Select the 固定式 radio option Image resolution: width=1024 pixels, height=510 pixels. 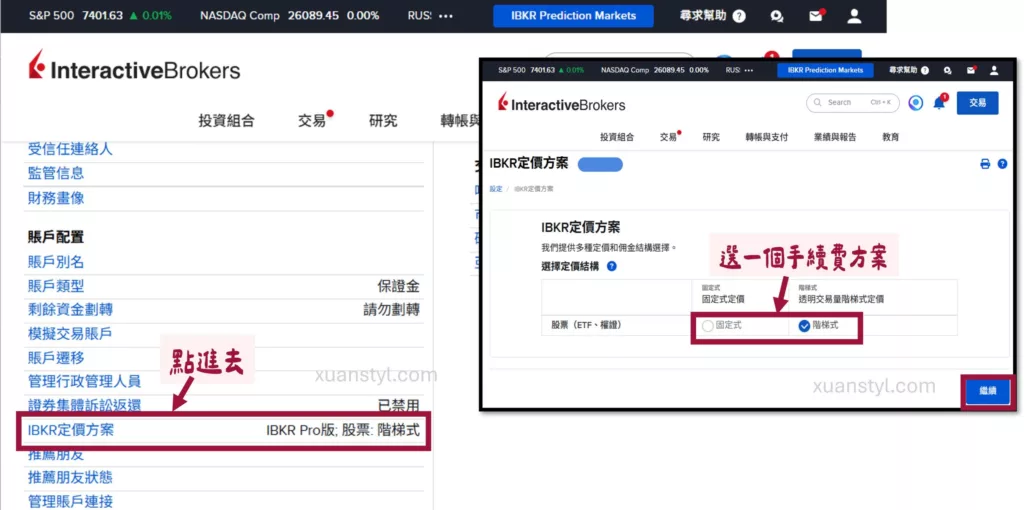708,326
